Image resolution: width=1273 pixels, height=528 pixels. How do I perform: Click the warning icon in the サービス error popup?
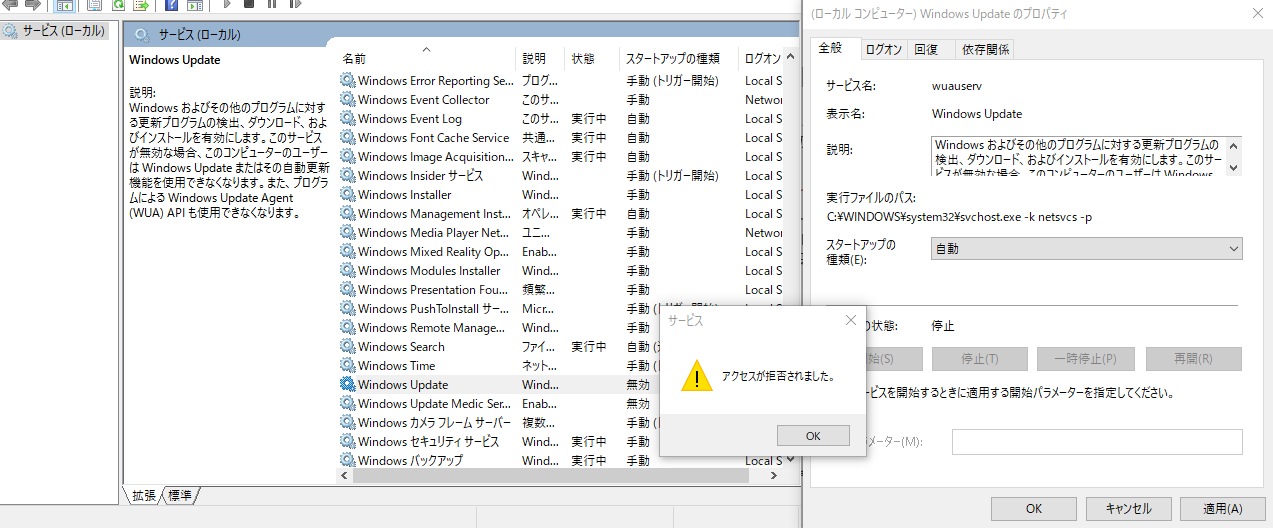[x=697, y=377]
